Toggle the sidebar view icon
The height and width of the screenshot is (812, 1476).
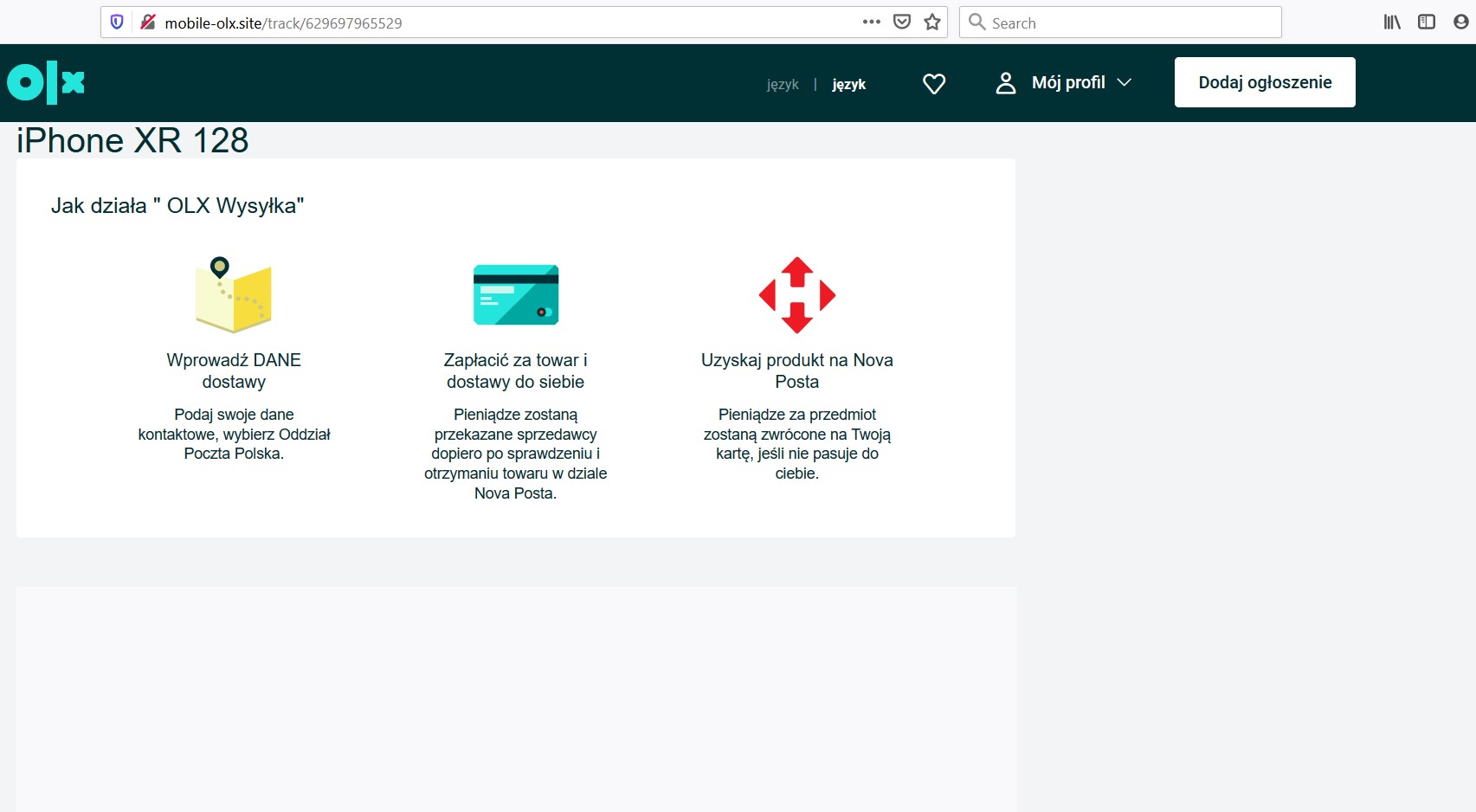coord(1427,23)
